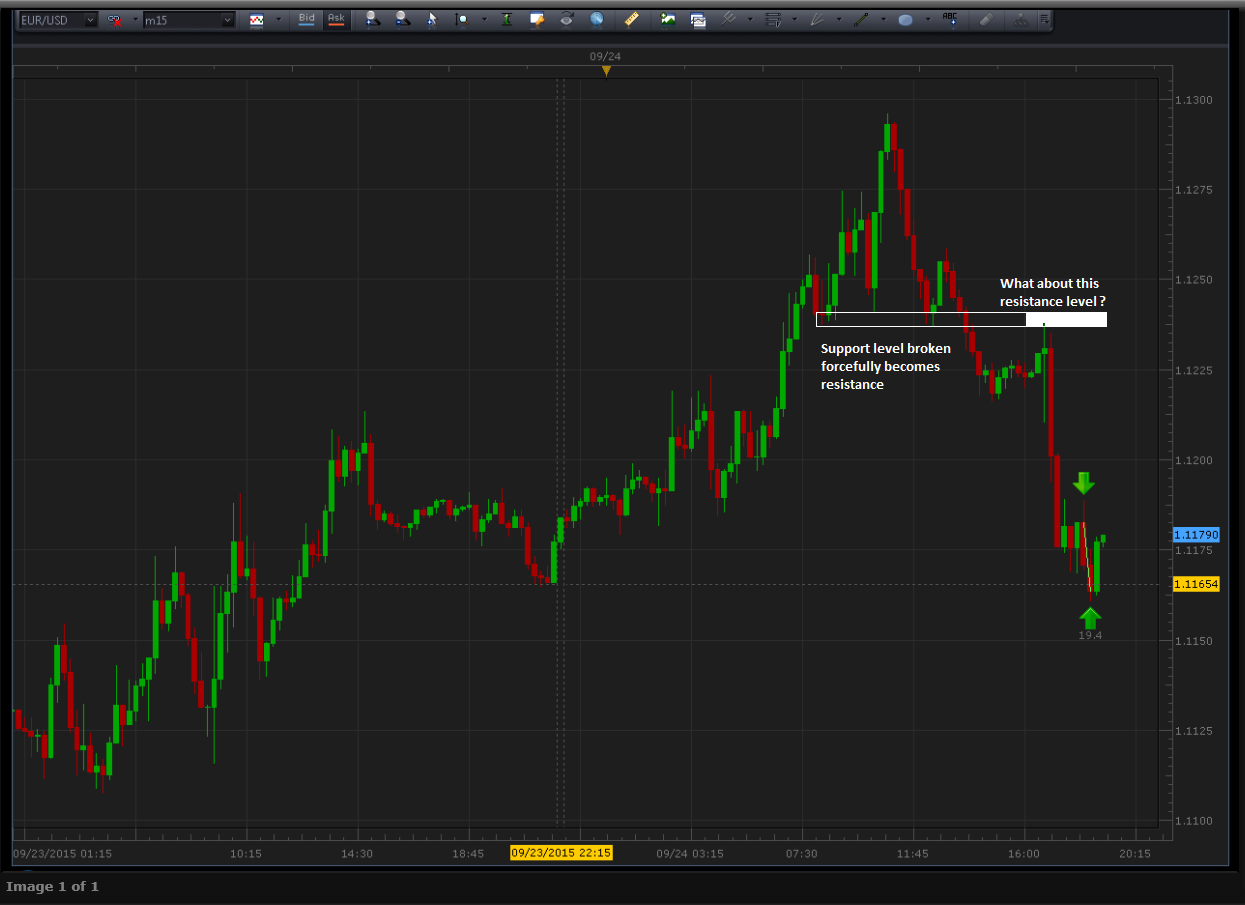Click the 1.1150 price axis label
Viewport: 1245px width, 905px height.
[x=1193, y=640]
